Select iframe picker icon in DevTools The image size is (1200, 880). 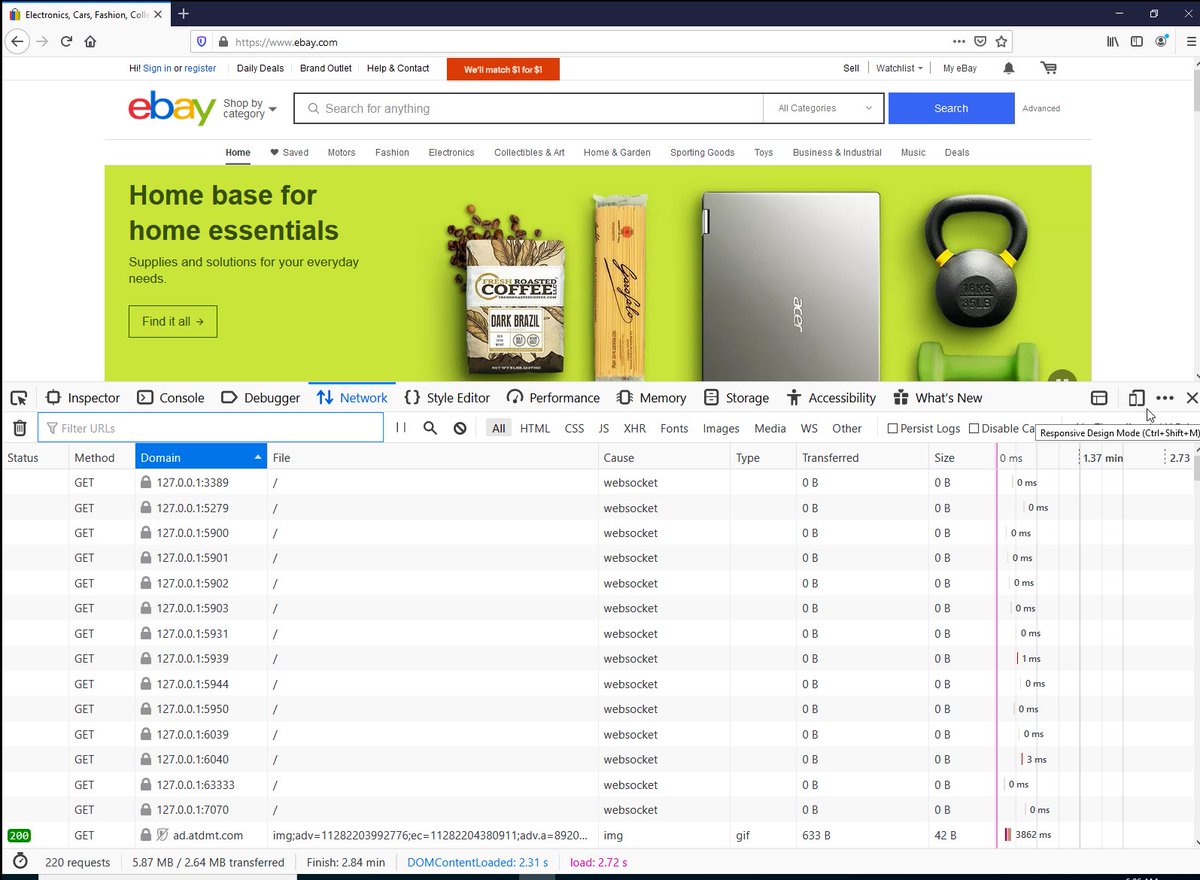pos(1099,398)
